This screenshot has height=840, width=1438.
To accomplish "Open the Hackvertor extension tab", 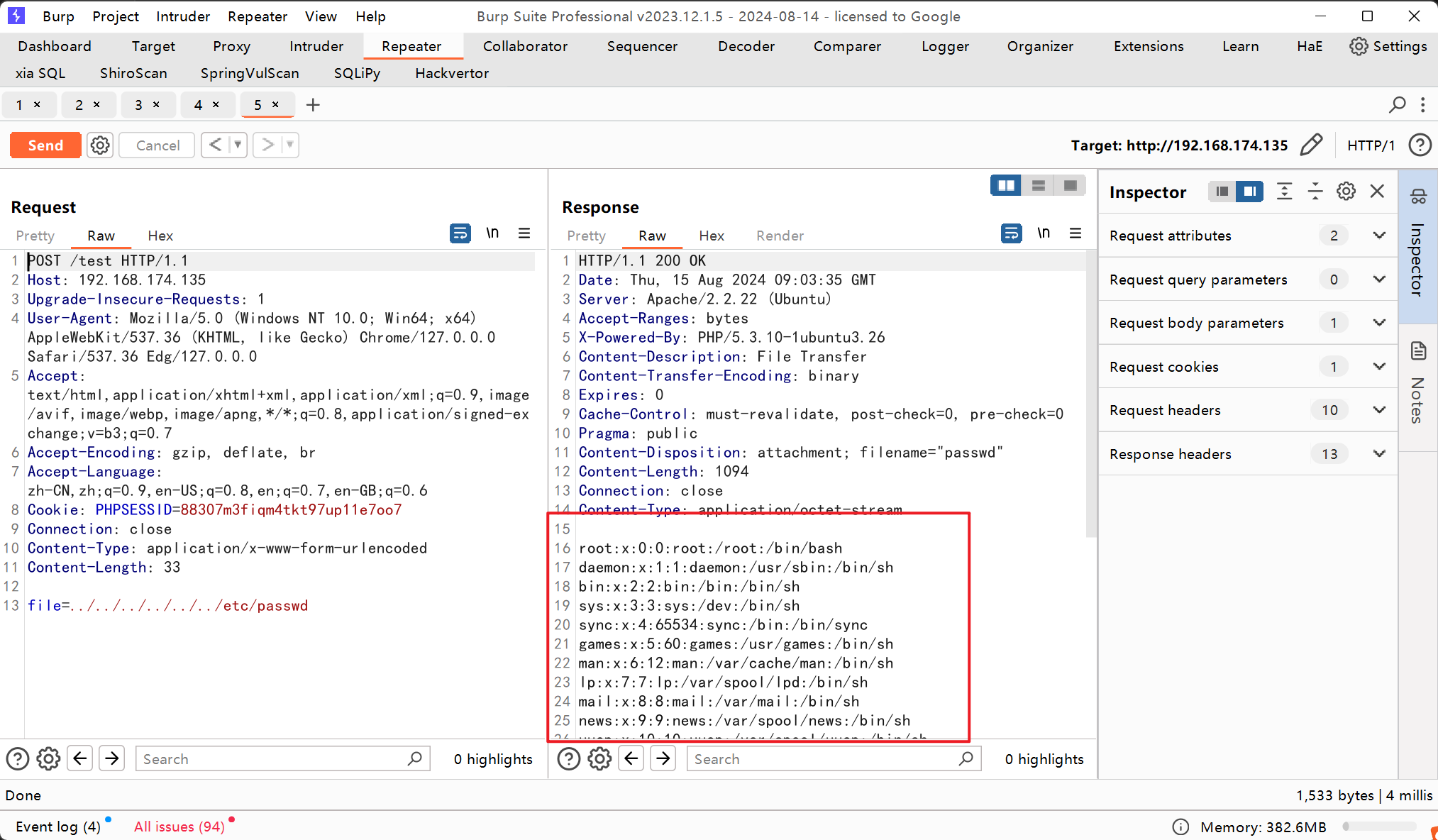I will (452, 73).
